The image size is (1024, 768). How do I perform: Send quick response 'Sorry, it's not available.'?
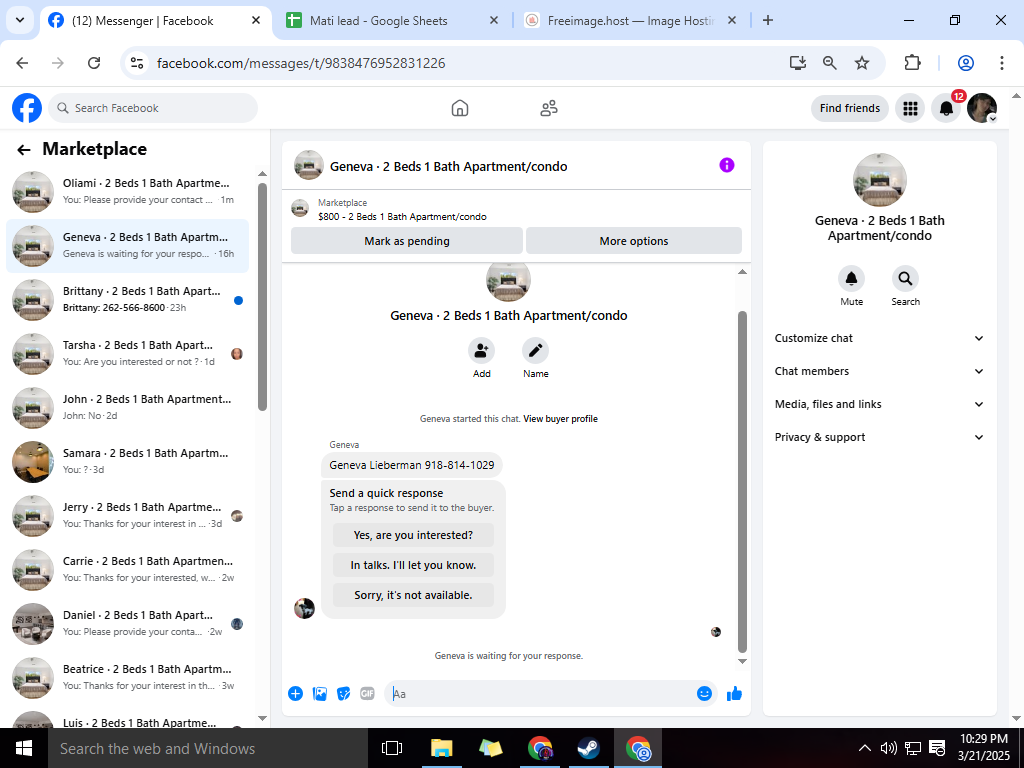tap(413, 595)
